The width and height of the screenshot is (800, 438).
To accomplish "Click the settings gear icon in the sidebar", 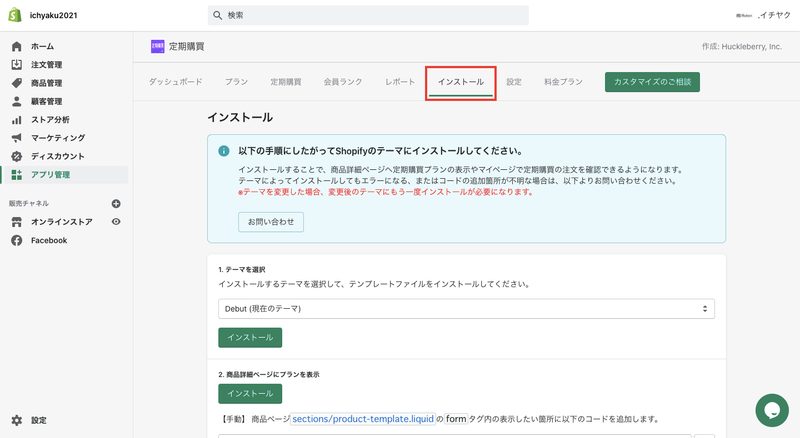I will click(x=17, y=420).
